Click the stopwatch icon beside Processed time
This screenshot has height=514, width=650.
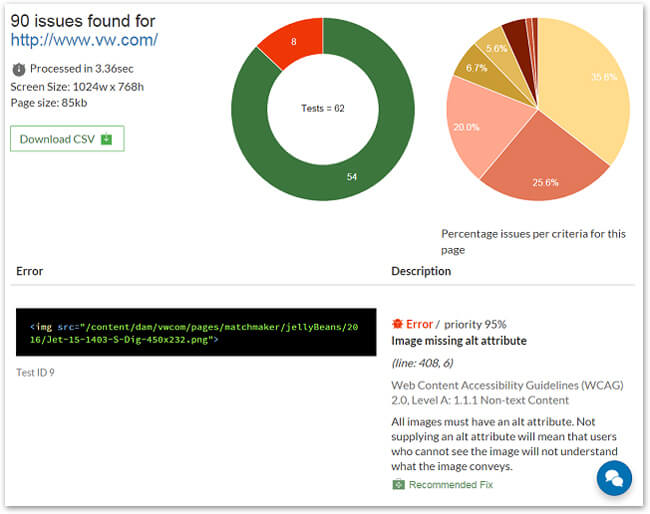click(x=19, y=69)
